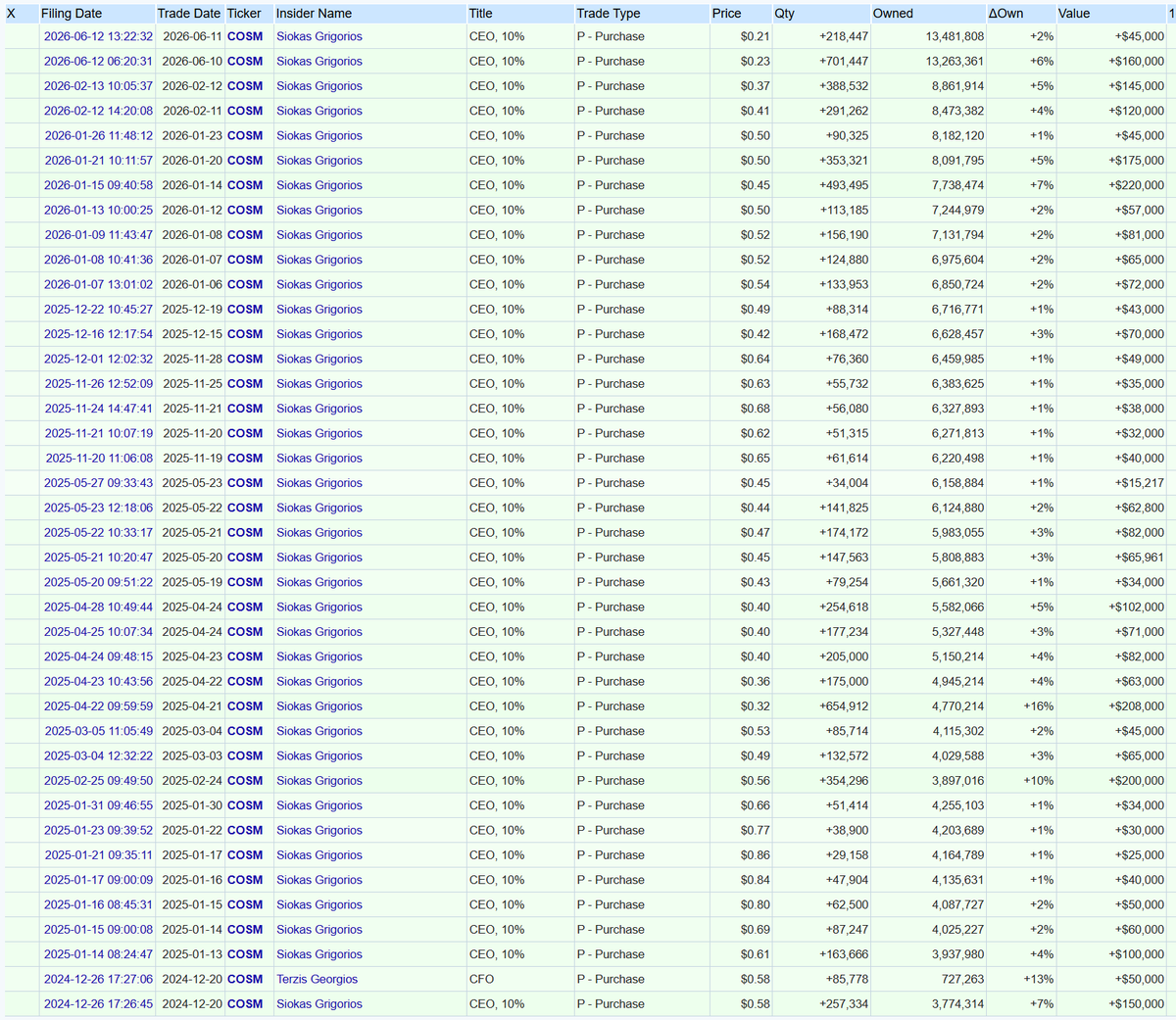Click the X column header

coord(11,14)
